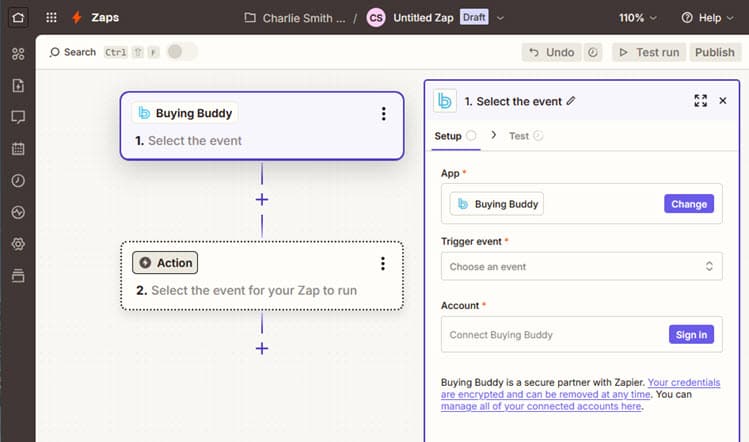Click Buying Buddy logo in panel header
Viewport: 749px width, 442px height.
pyautogui.click(x=445, y=101)
